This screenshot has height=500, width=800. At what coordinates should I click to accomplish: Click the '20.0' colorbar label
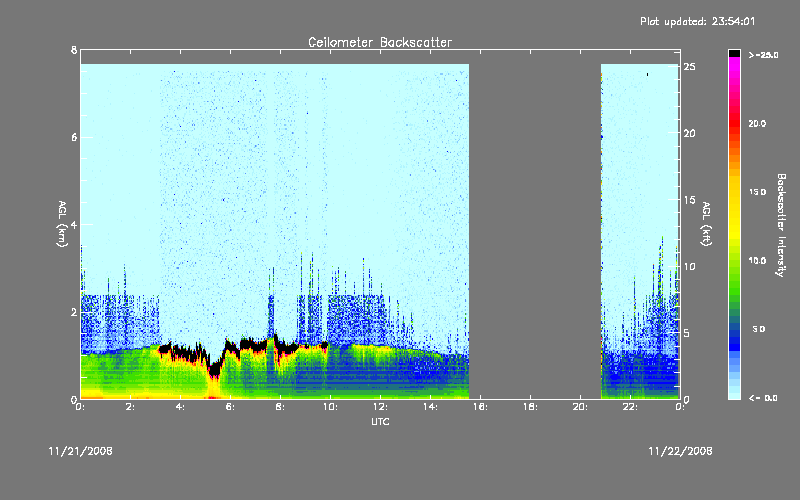pos(757,124)
